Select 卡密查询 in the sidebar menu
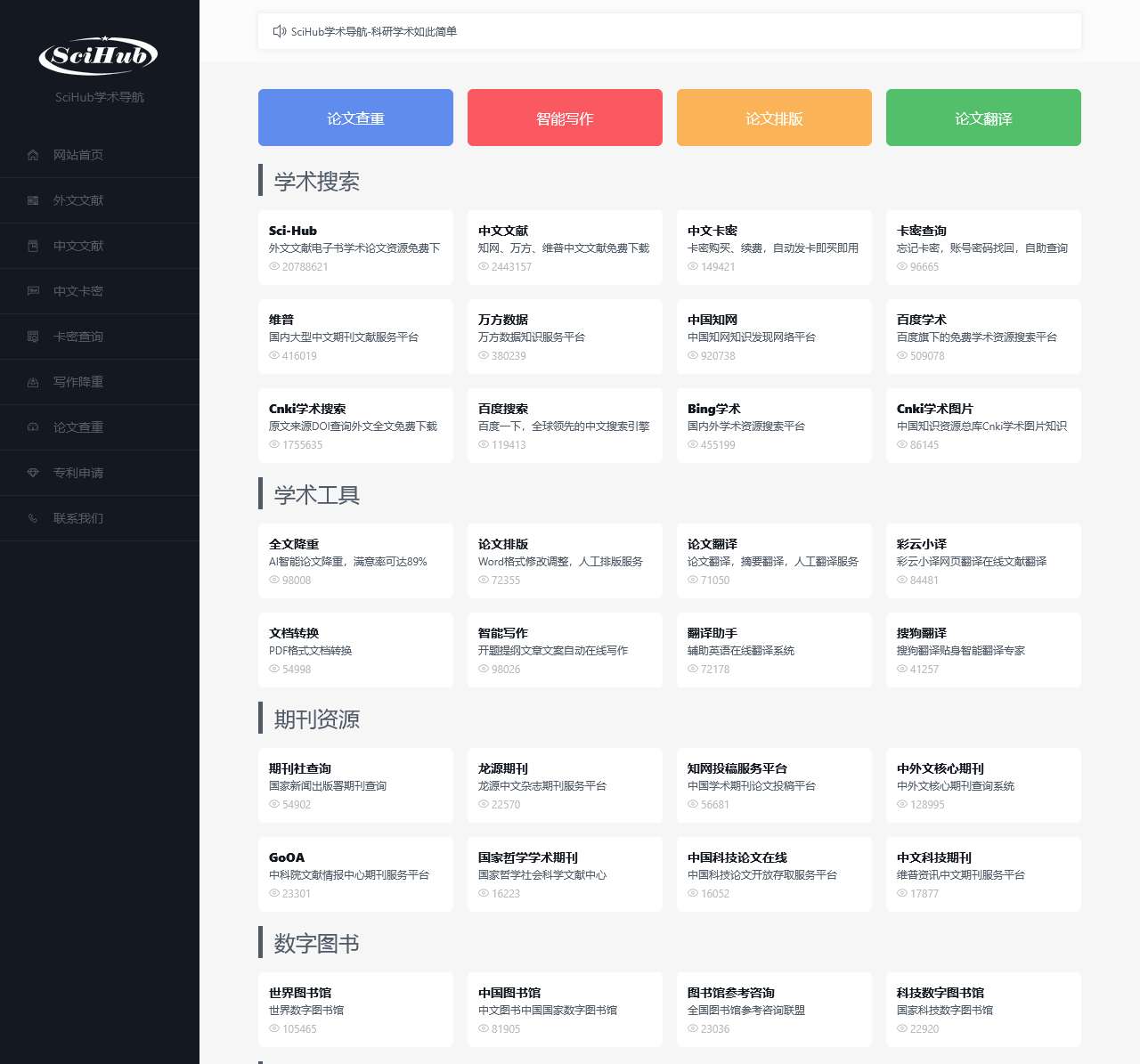Viewport: 1140px width, 1064px height. [78, 337]
